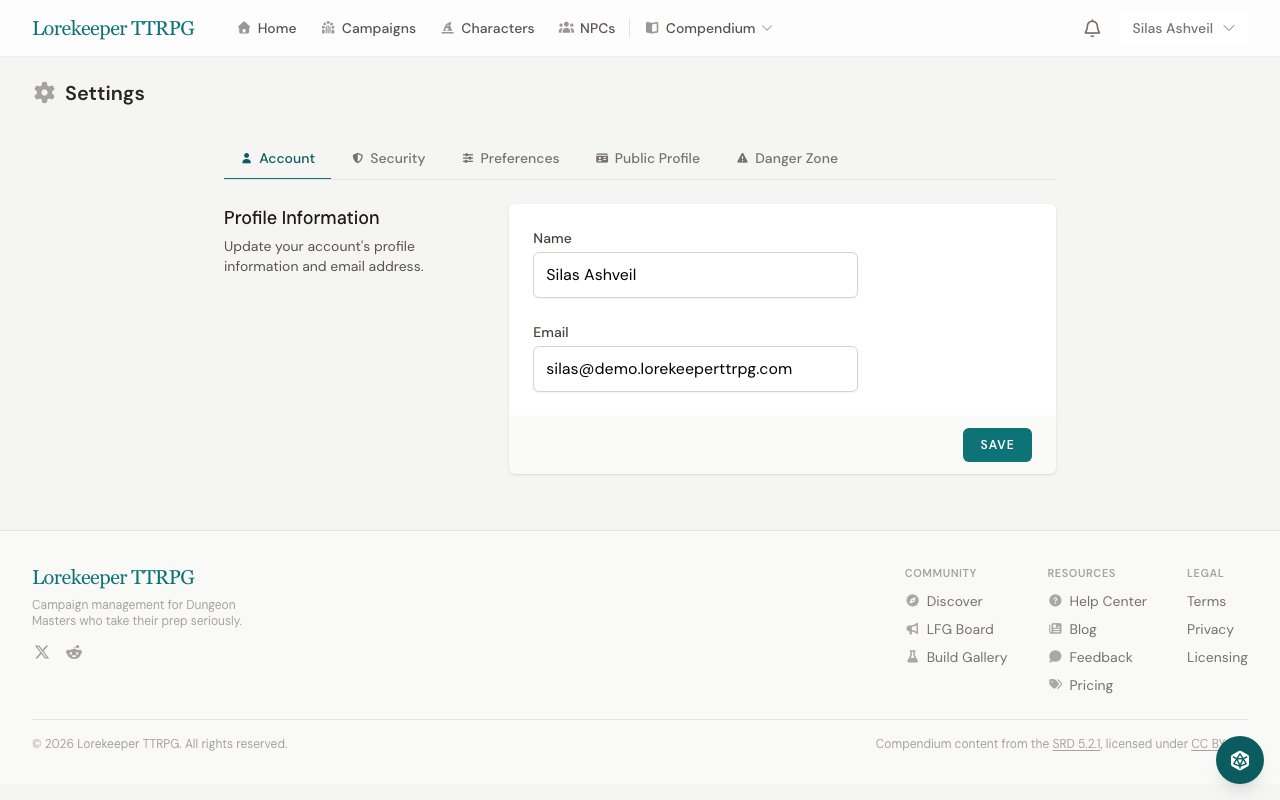Image resolution: width=1280 pixels, height=800 pixels.
Task: Open notifications via the bell icon
Action: [1091, 28]
